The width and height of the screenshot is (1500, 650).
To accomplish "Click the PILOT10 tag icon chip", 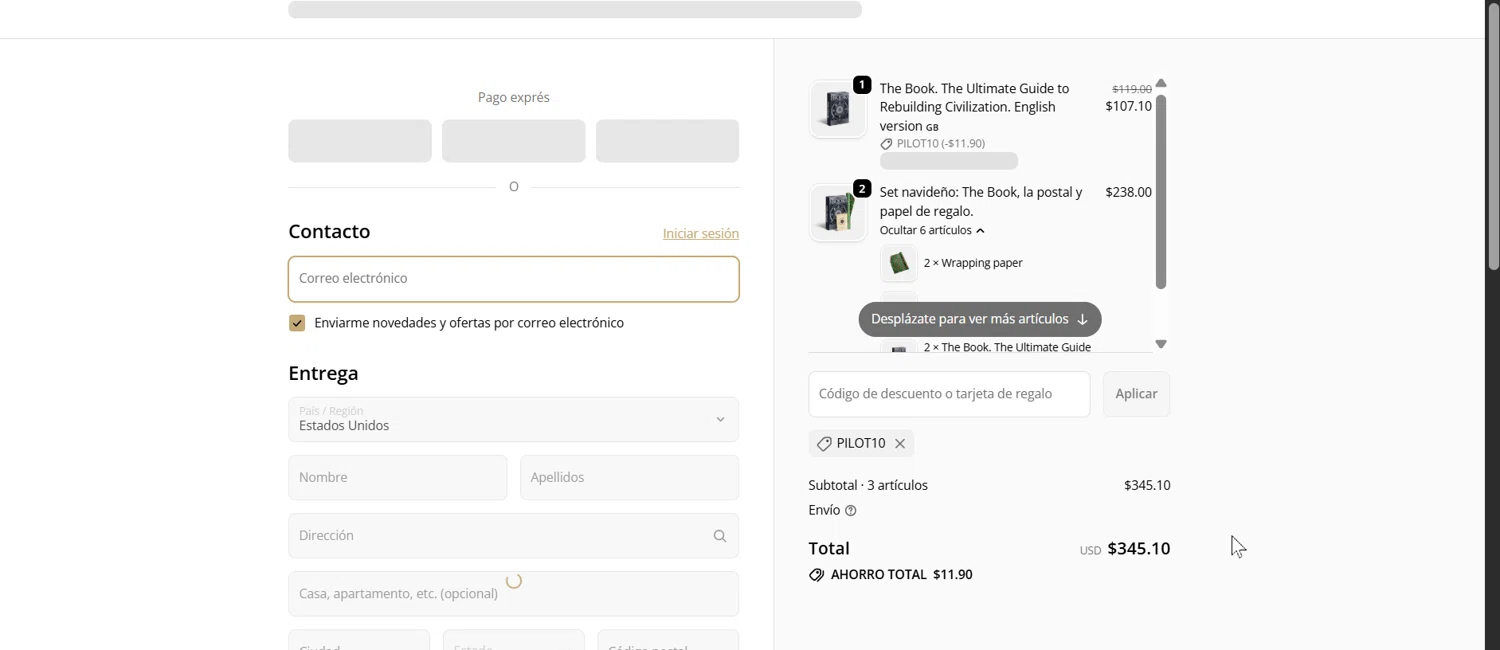I will pos(824,444).
